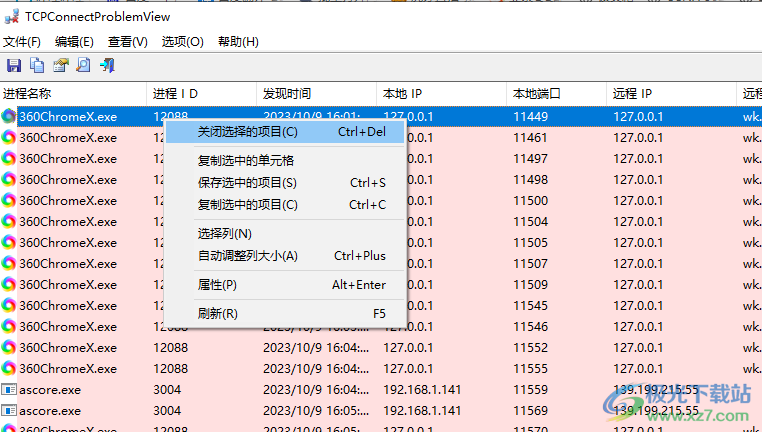Select local port cell 11507
Image resolution: width=762 pixels, height=432 pixels.
coord(531,263)
